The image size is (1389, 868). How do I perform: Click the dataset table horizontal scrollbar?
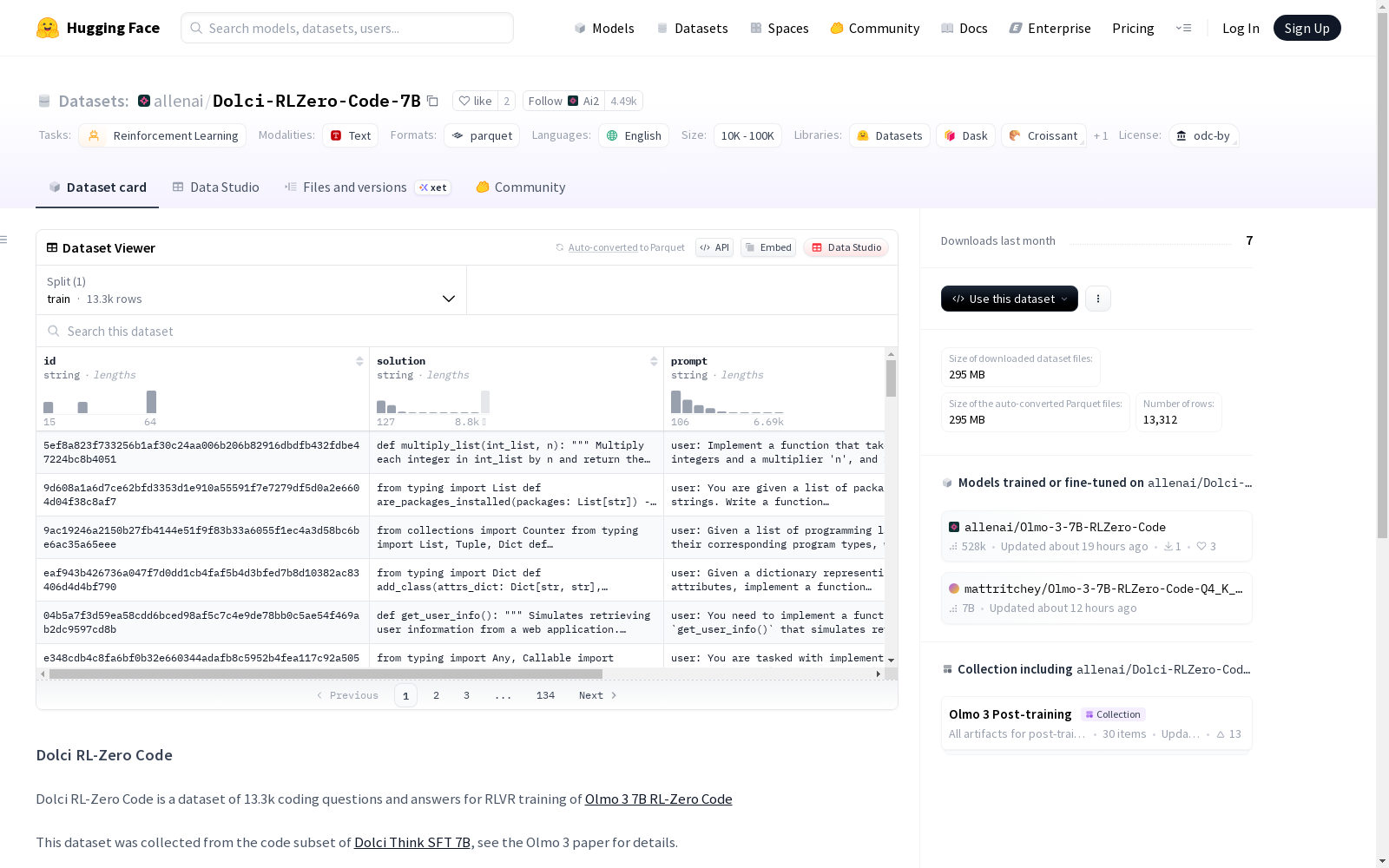(x=326, y=674)
